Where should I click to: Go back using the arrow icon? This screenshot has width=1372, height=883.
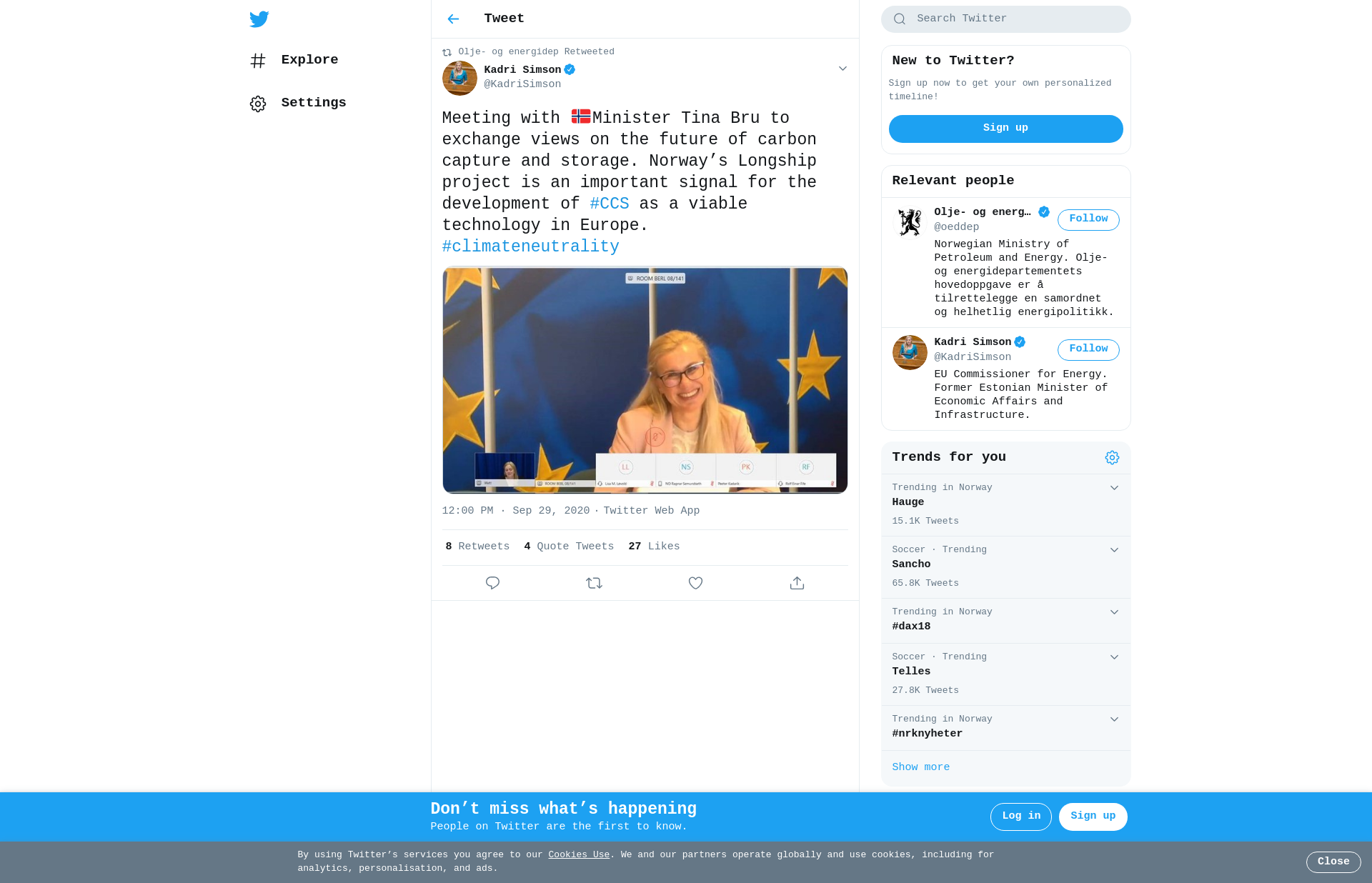[x=453, y=19]
